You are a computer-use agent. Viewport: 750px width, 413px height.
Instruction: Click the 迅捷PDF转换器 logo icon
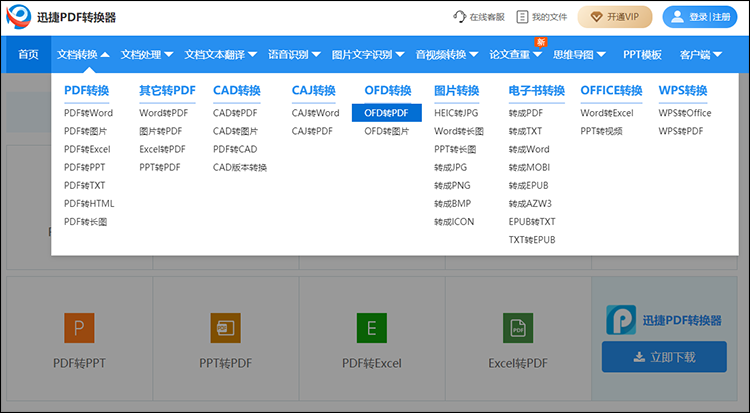pyautogui.click(x=19, y=17)
